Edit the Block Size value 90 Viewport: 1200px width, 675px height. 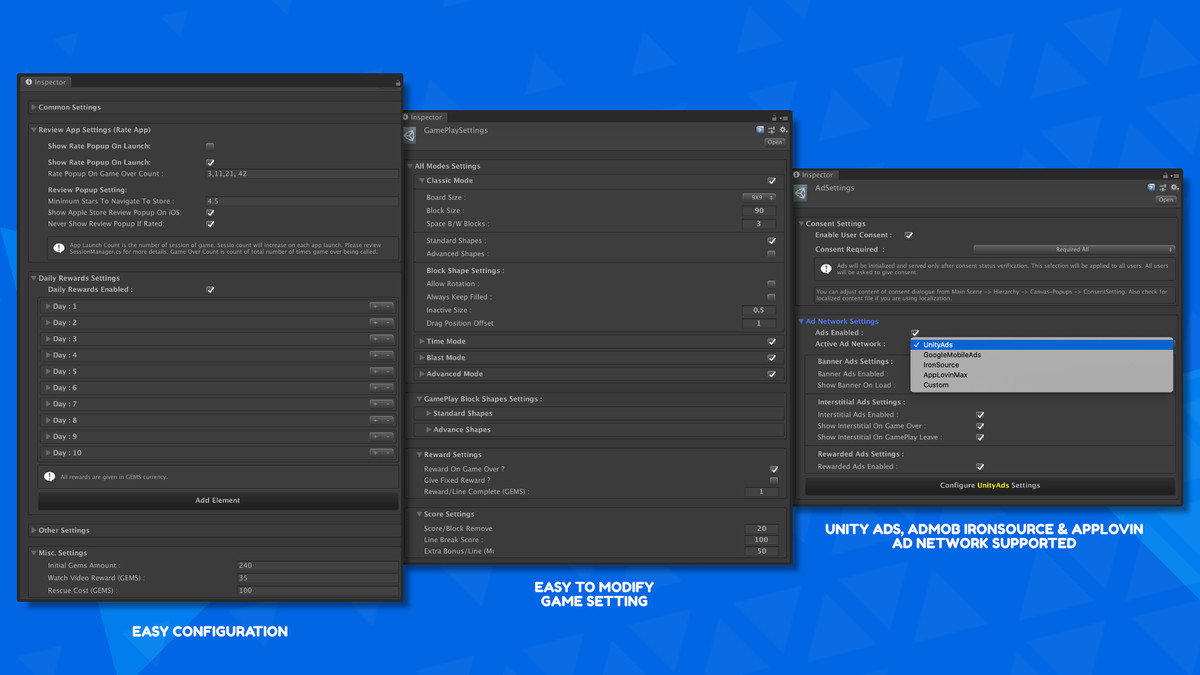pos(759,211)
